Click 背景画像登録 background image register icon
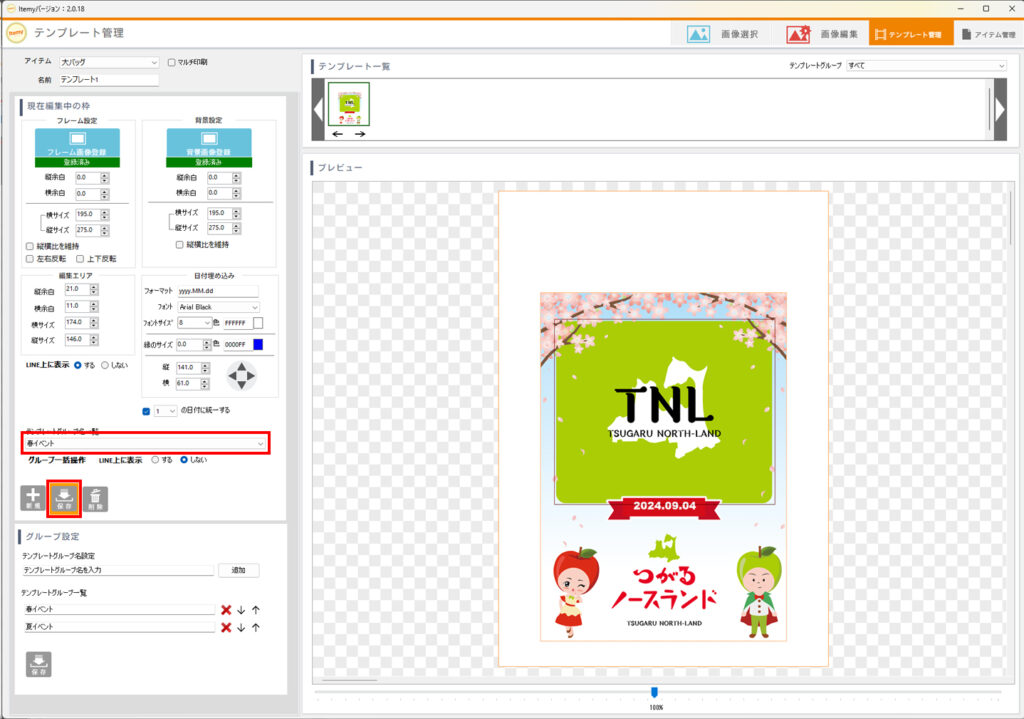The image size is (1024, 719). coord(208,141)
